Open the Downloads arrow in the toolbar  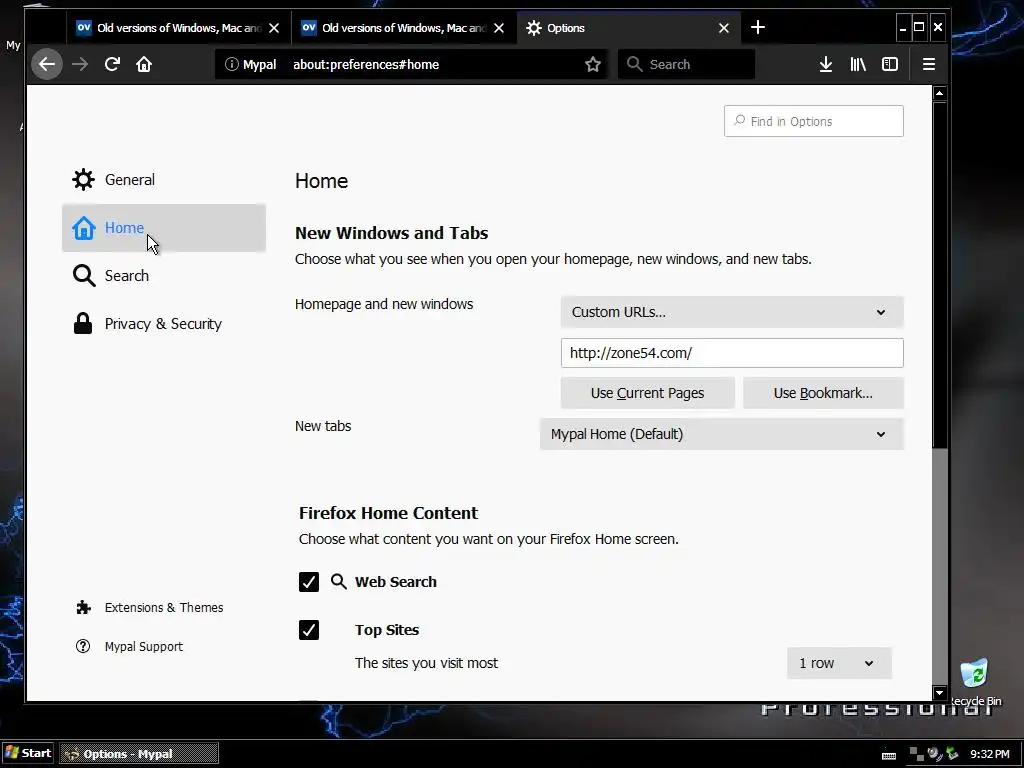pyautogui.click(x=825, y=64)
